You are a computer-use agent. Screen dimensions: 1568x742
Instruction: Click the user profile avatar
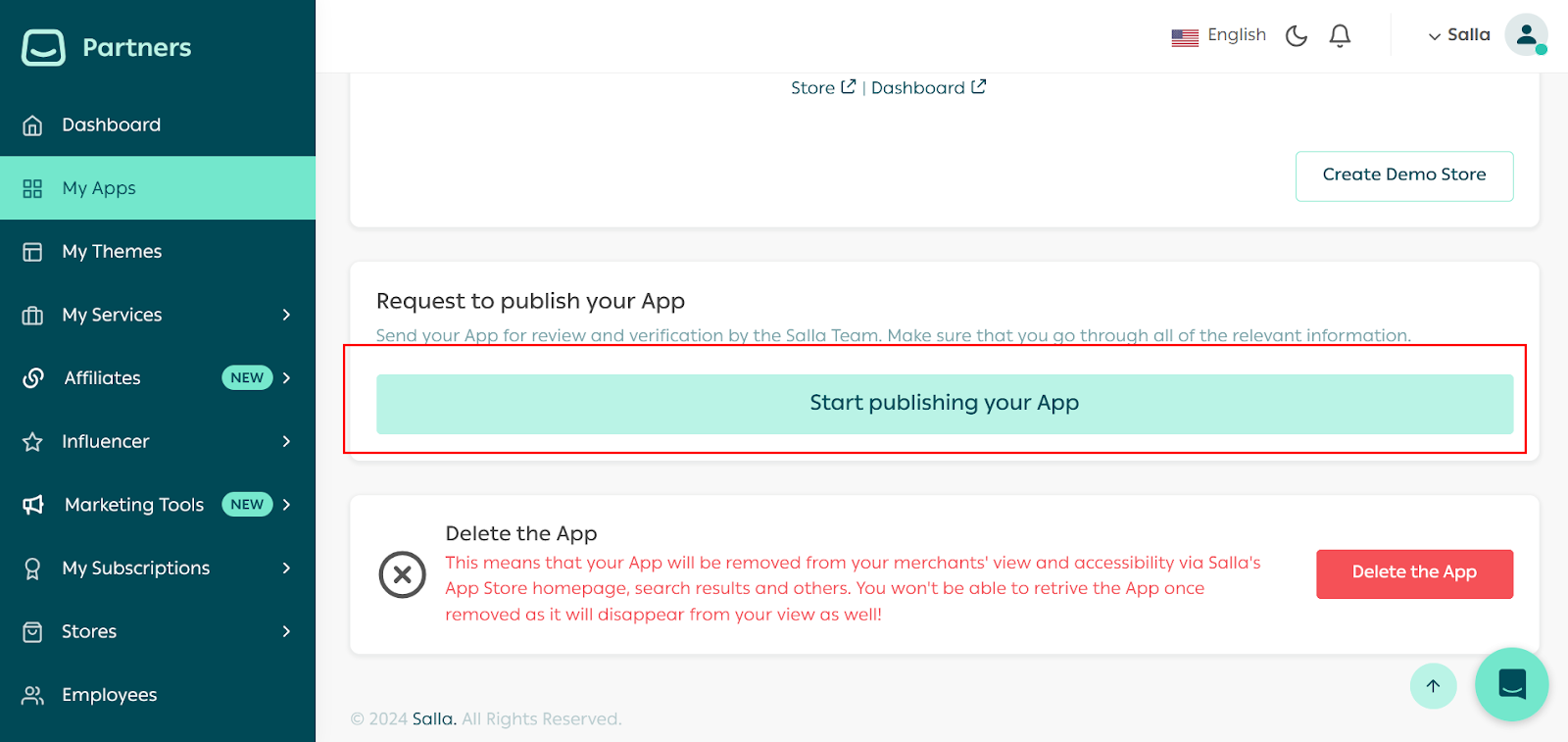pos(1525,35)
